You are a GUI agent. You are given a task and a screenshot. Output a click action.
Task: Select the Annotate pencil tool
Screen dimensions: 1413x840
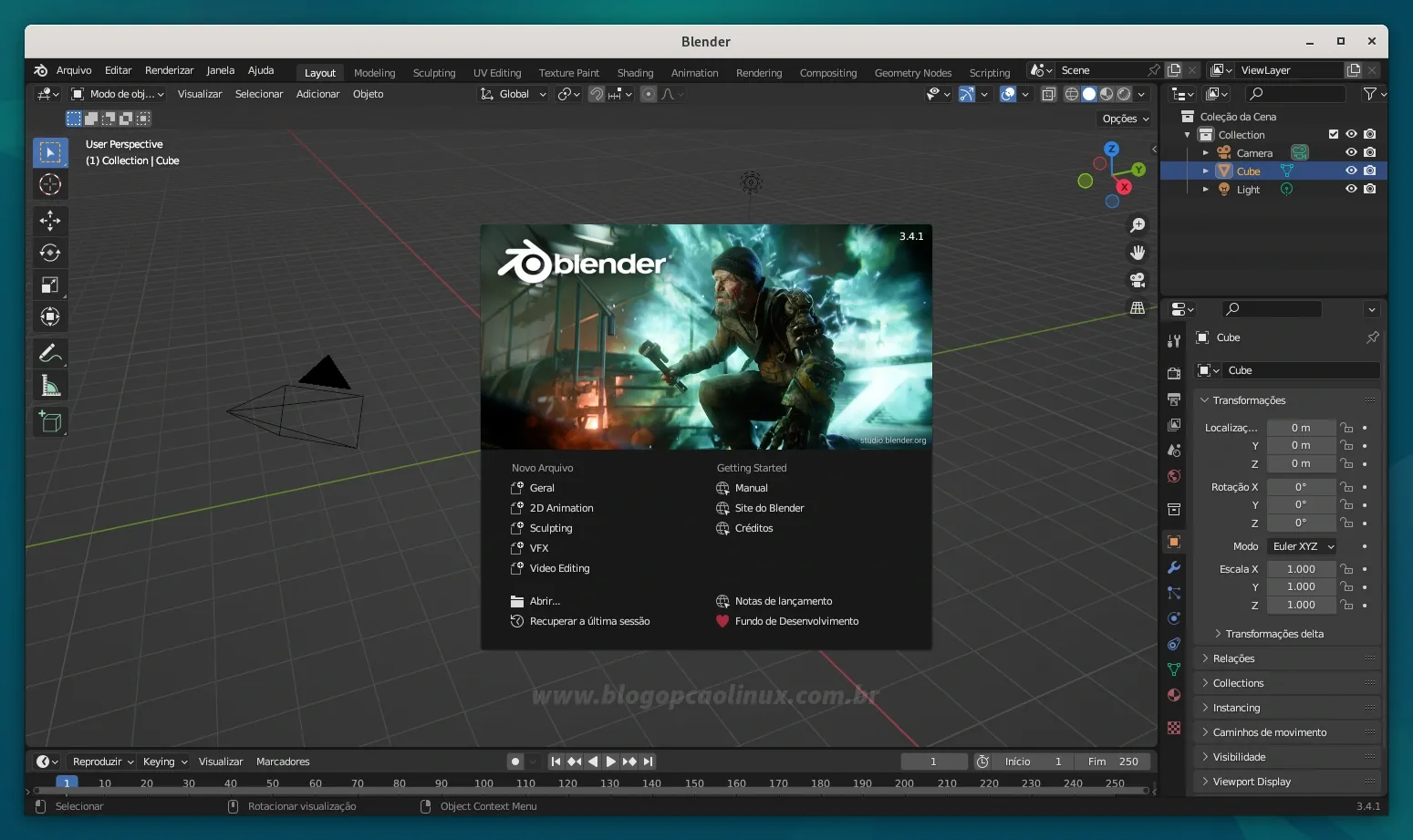(x=50, y=353)
